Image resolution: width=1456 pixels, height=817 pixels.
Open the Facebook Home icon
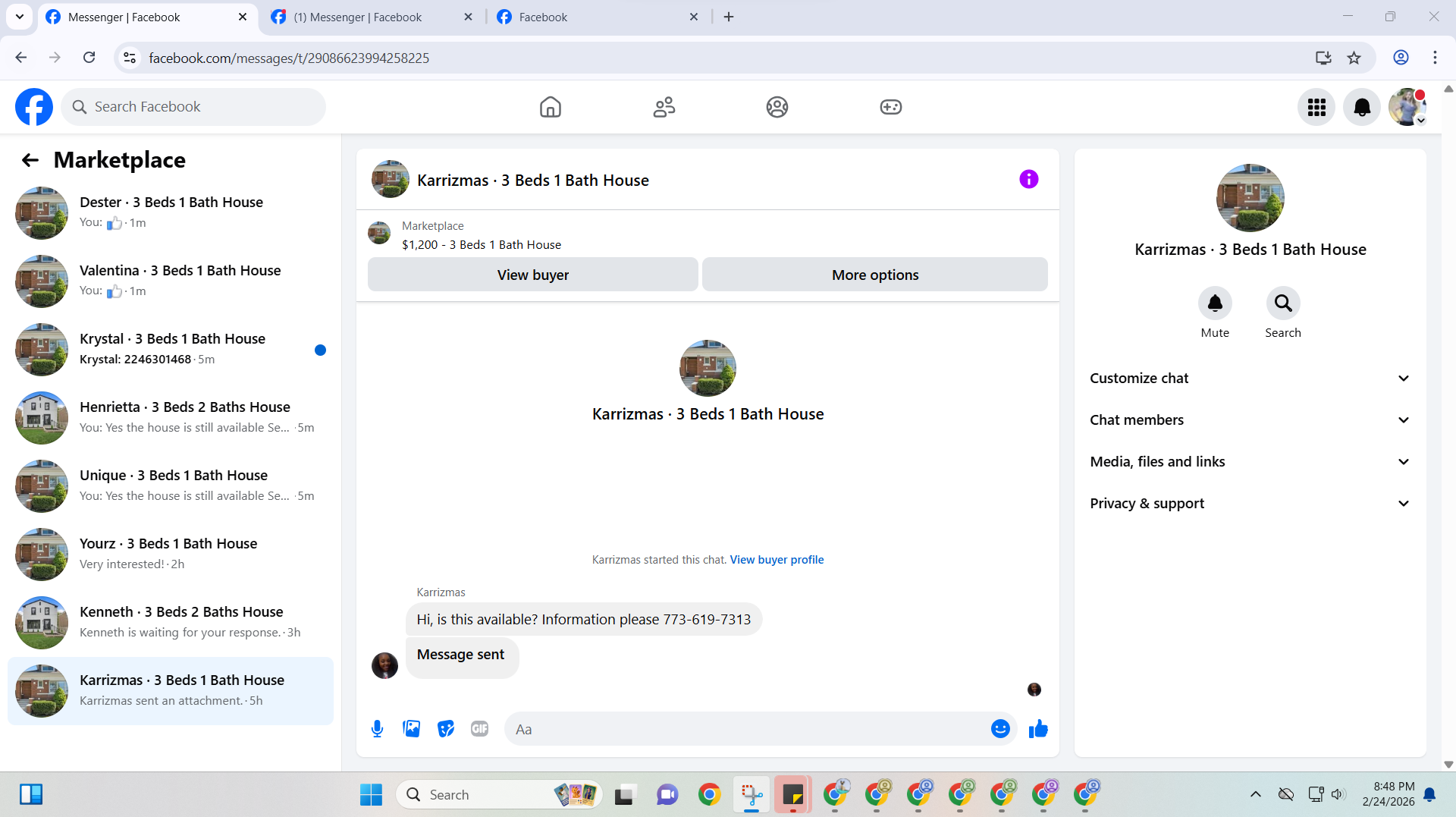[551, 107]
